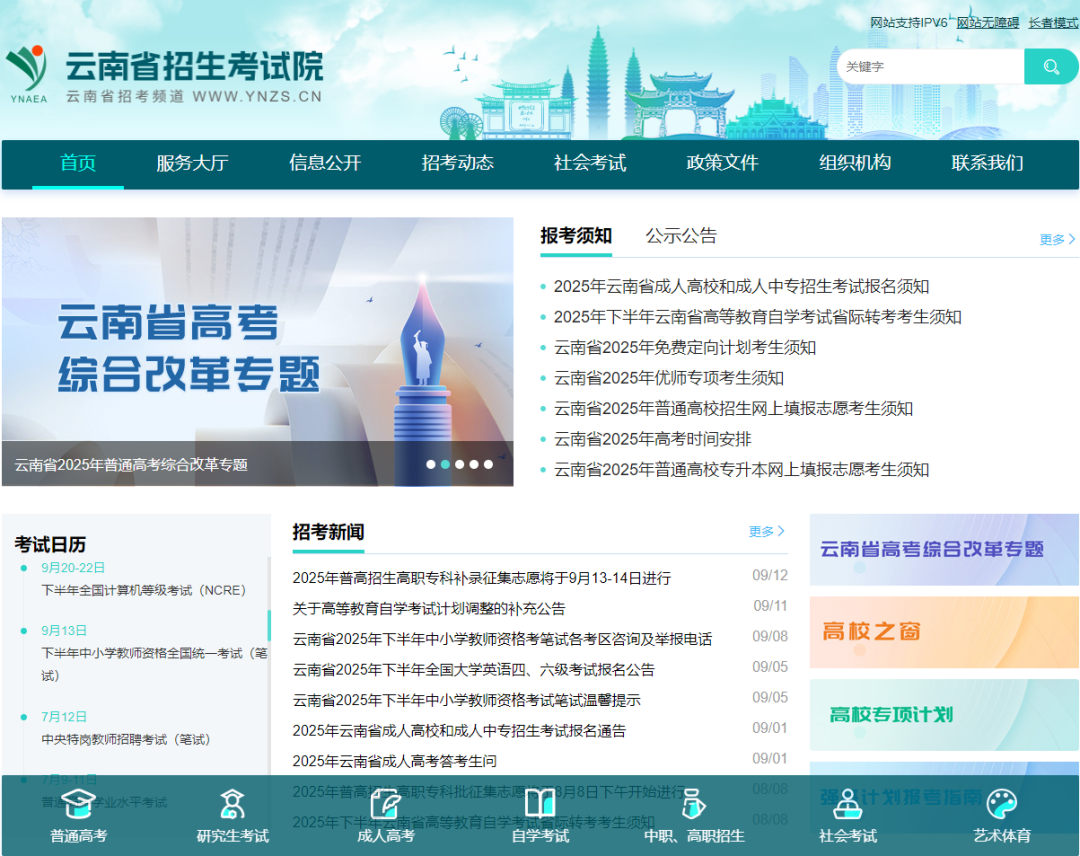Click banner caption 云南省2025年普通高考综合改革专题
Viewport: 1080px width, 856px height.
[131, 465]
